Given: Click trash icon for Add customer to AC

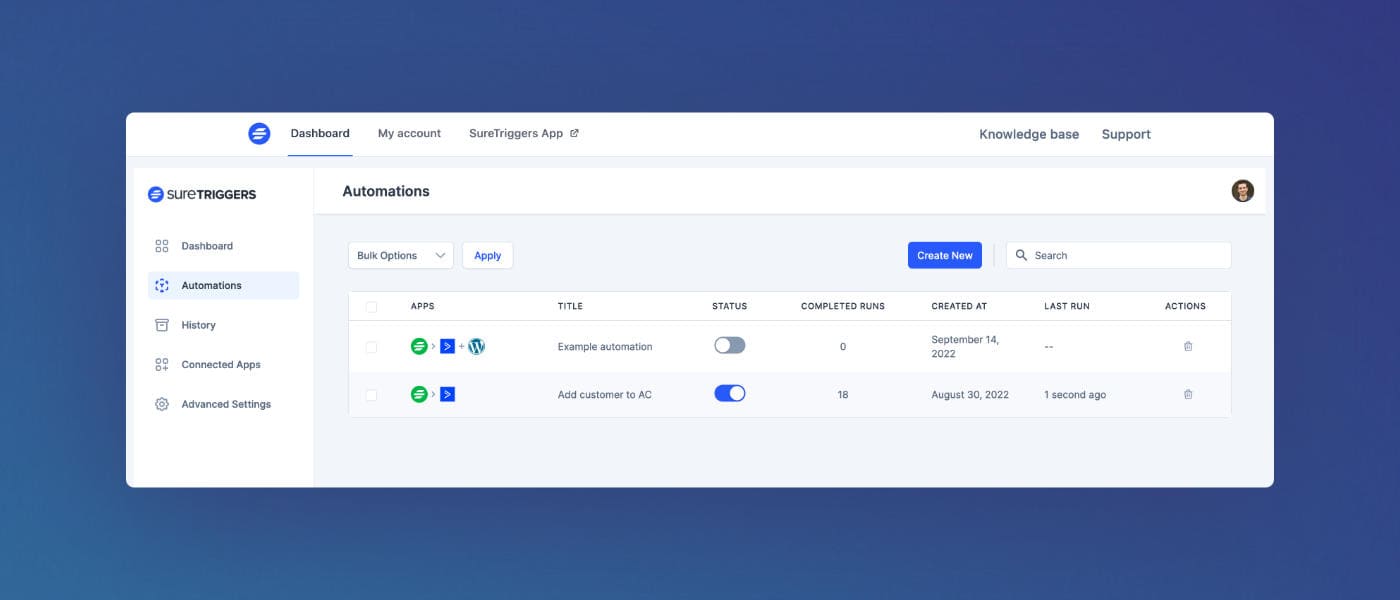Looking at the screenshot, I should pos(1188,394).
